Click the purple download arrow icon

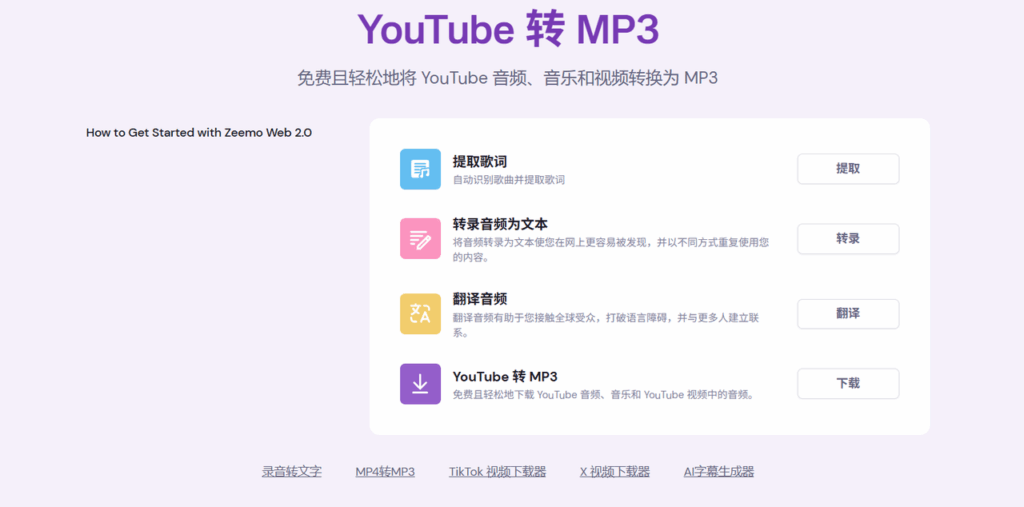point(420,384)
